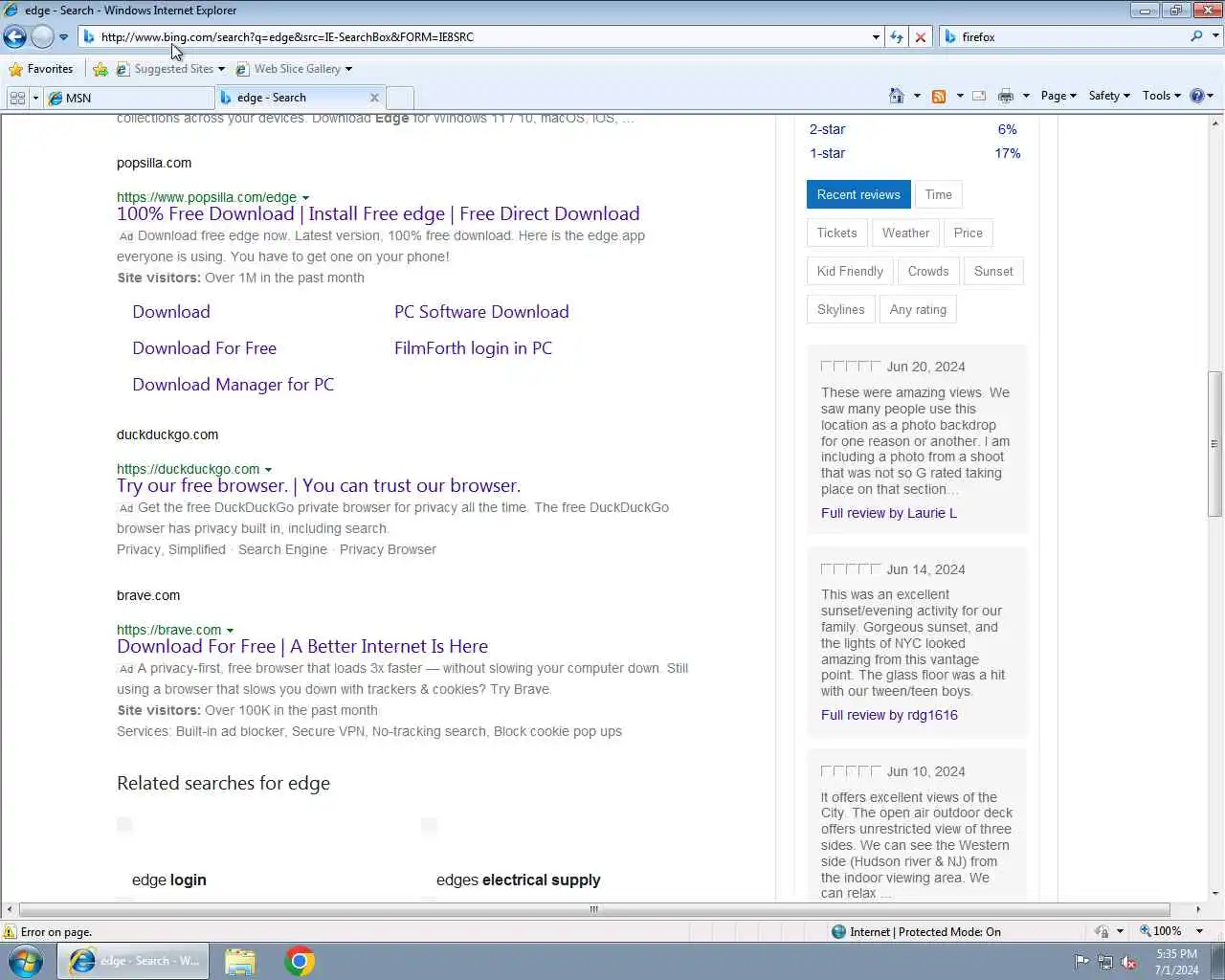Open the Page menu
Screen dimensions: 1225x980
pyautogui.click(x=1058, y=96)
